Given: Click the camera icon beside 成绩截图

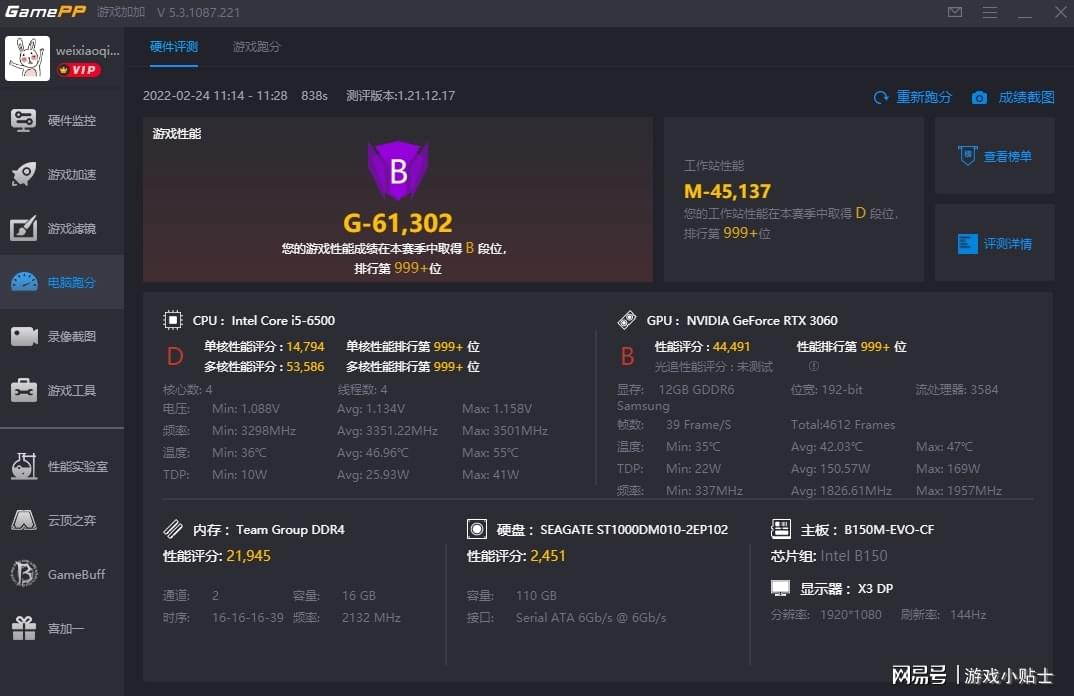Looking at the screenshot, I should (x=979, y=97).
